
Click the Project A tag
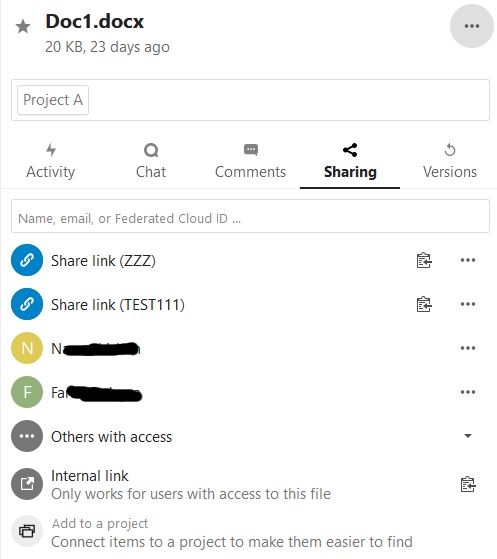pos(53,100)
